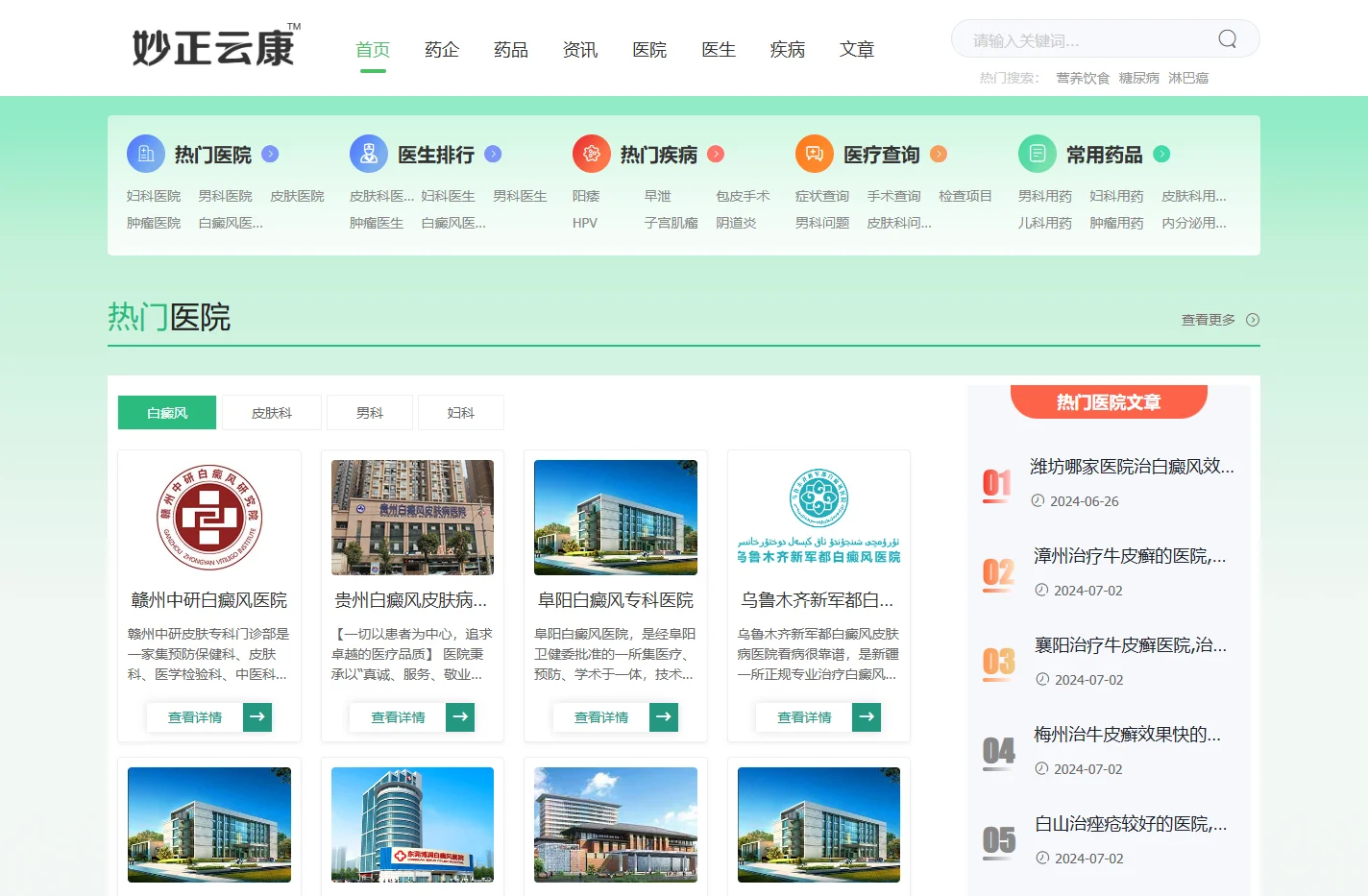Open the 文章 navigation item
The height and width of the screenshot is (896, 1368).
(x=857, y=50)
